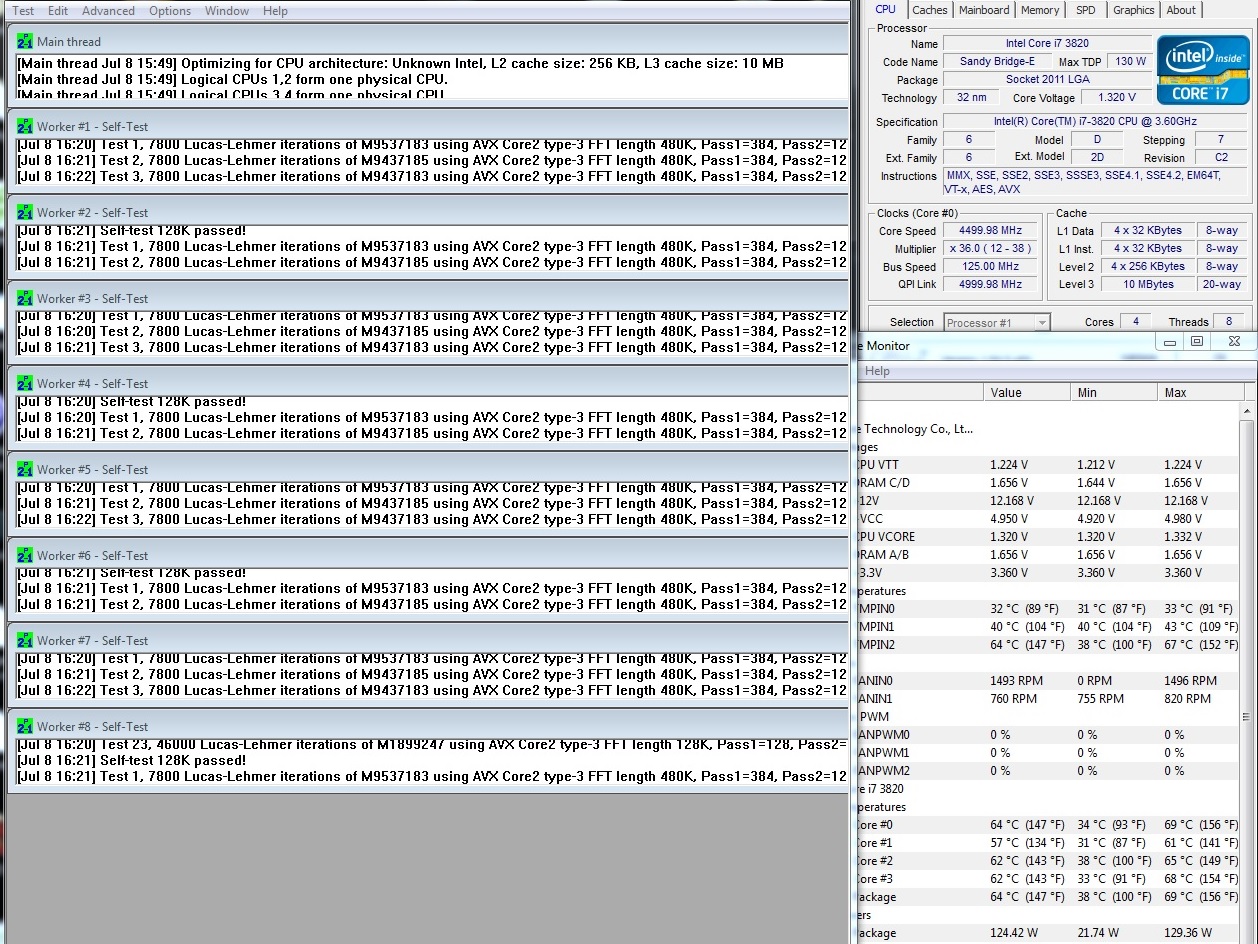The width and height of the screenshot is (1258, 944).
Task: Click the Max TDP value 130 W
Action: tap(1130, 62)
